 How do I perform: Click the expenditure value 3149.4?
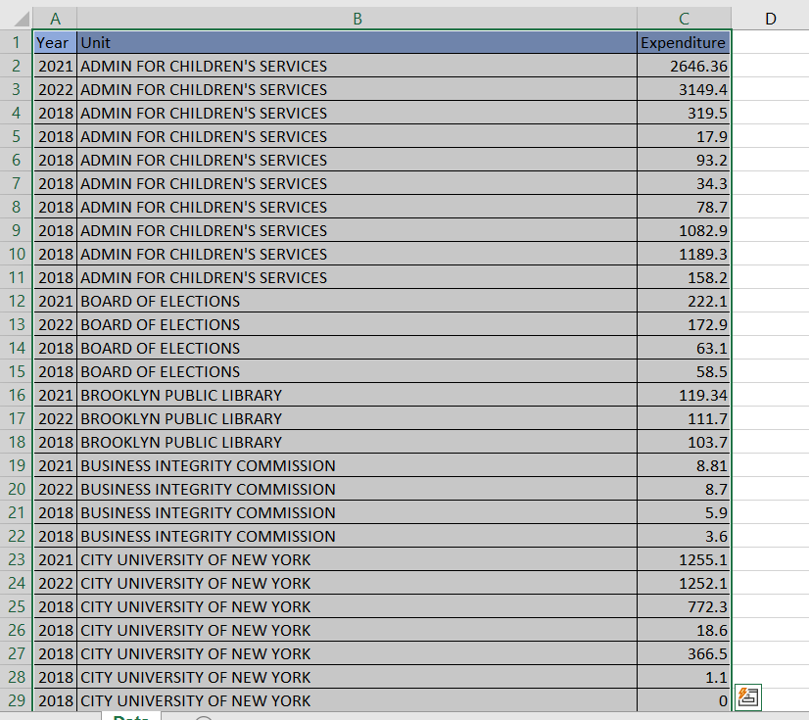[x=684, y=90]
